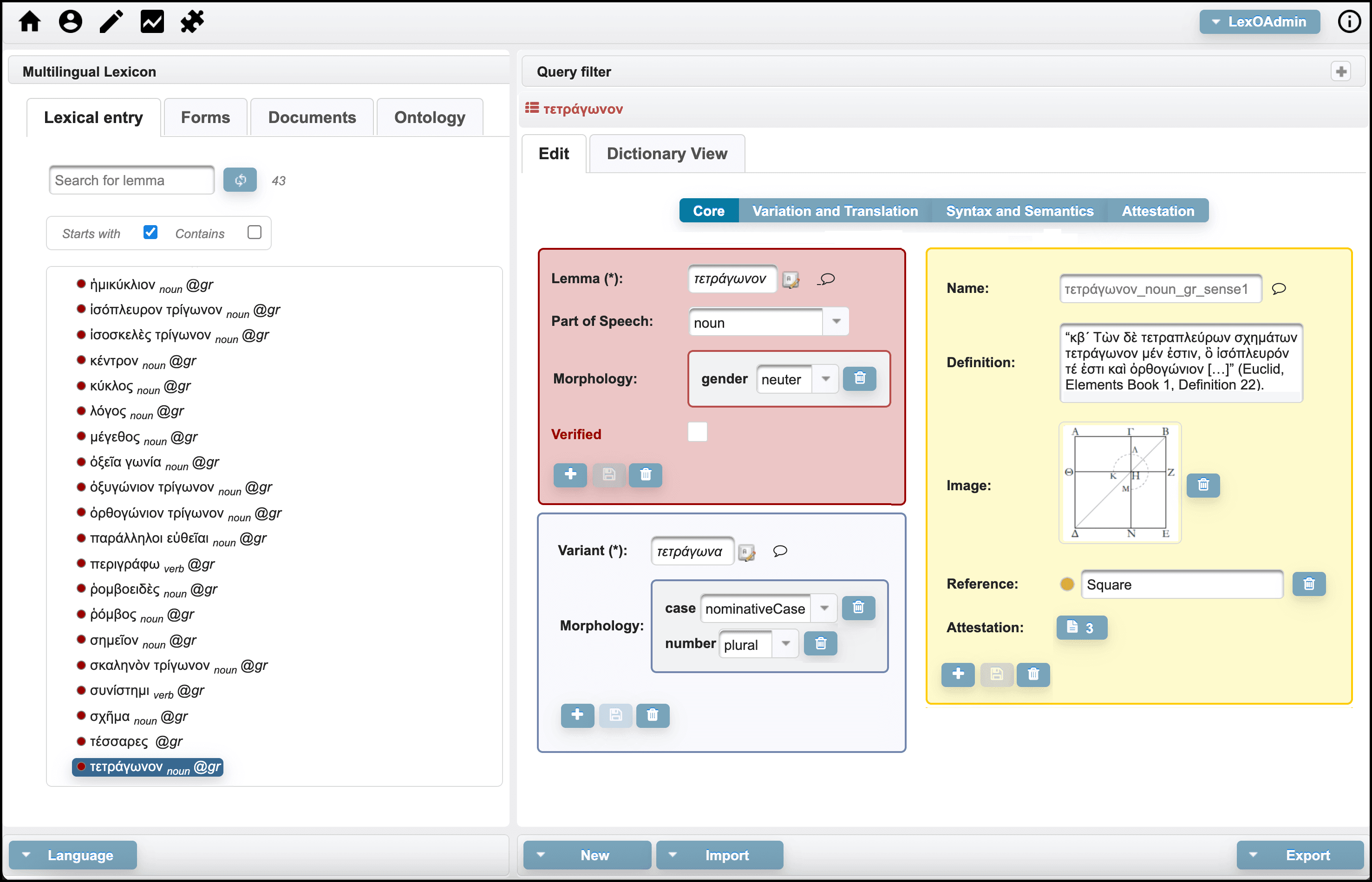
Task: Open the comment bubble next to Lemma field
Action: [x=827, y=279]
